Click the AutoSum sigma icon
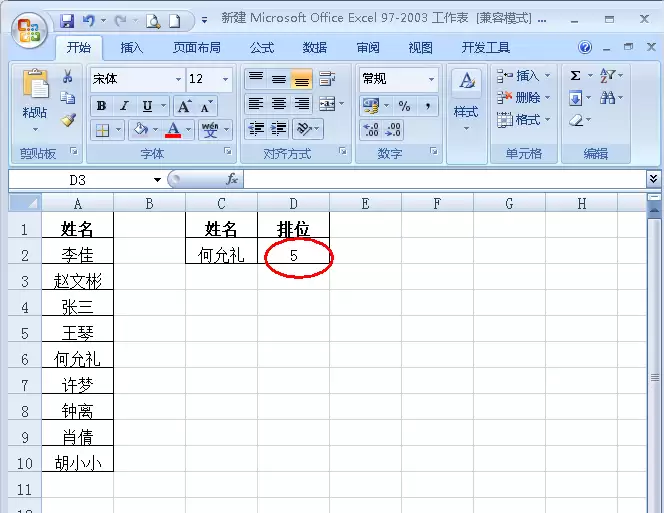This screenshot has width=664, height=513. pyautogui.click(x=575, y=76)
